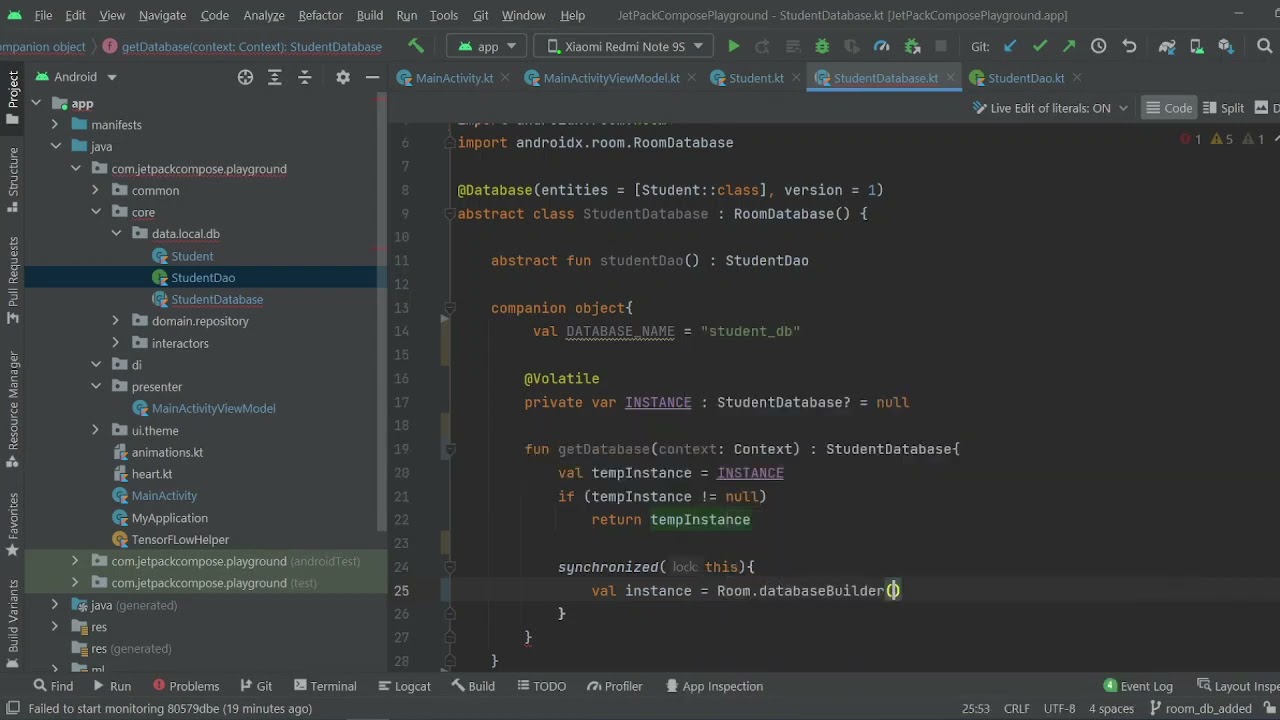
Task: Click the Git push arrow icon
Action: point(1069,47)
